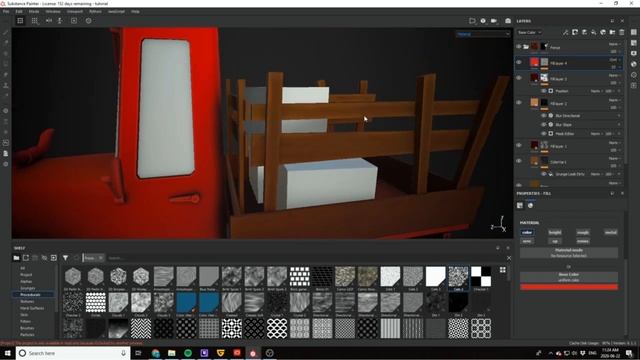The height and width of the screenshot is (360, 640).
Task: Click the Material mode button
Action: tap(569, 253)
